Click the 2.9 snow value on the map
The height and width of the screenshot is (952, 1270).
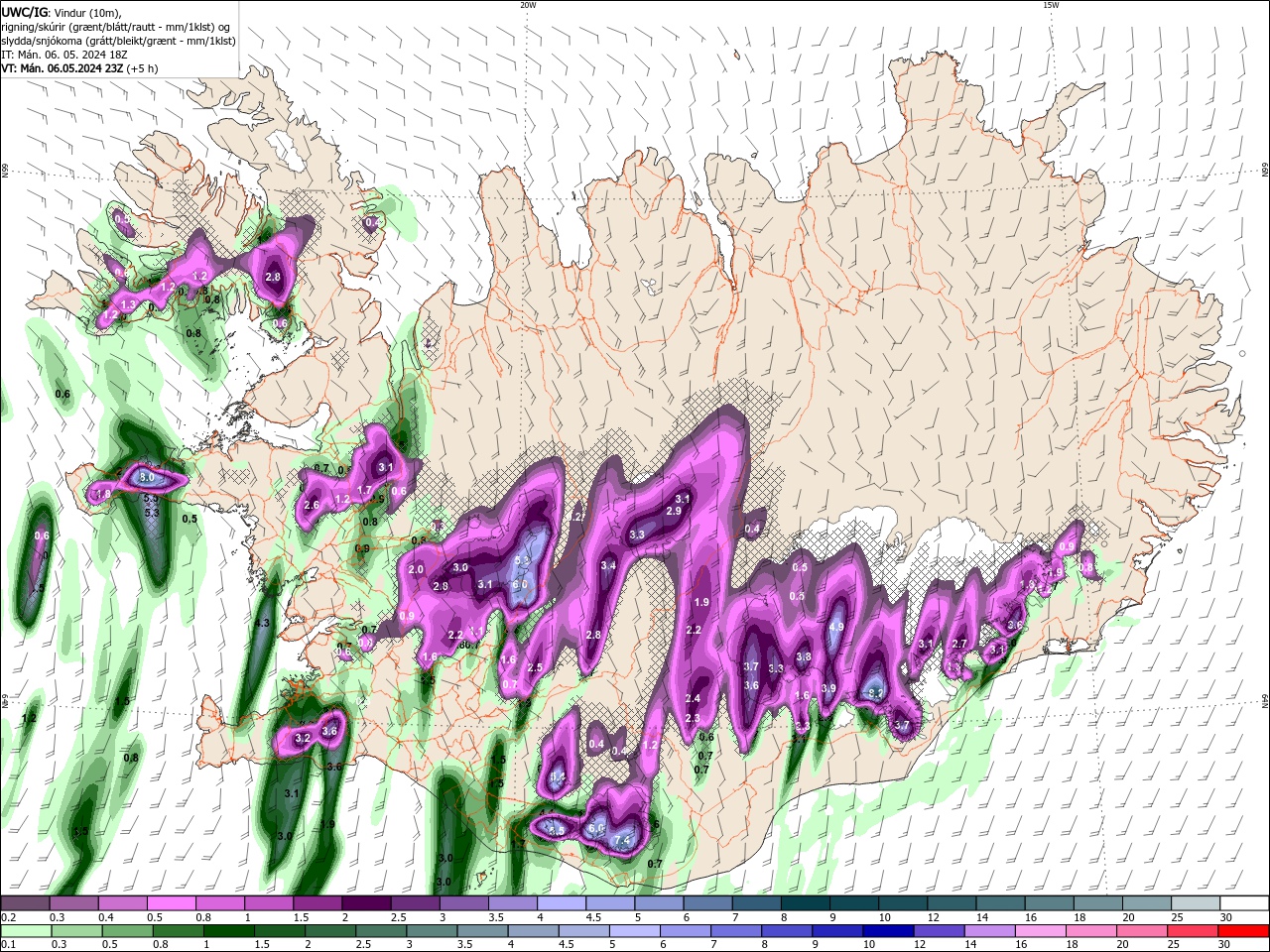[674, 511]
